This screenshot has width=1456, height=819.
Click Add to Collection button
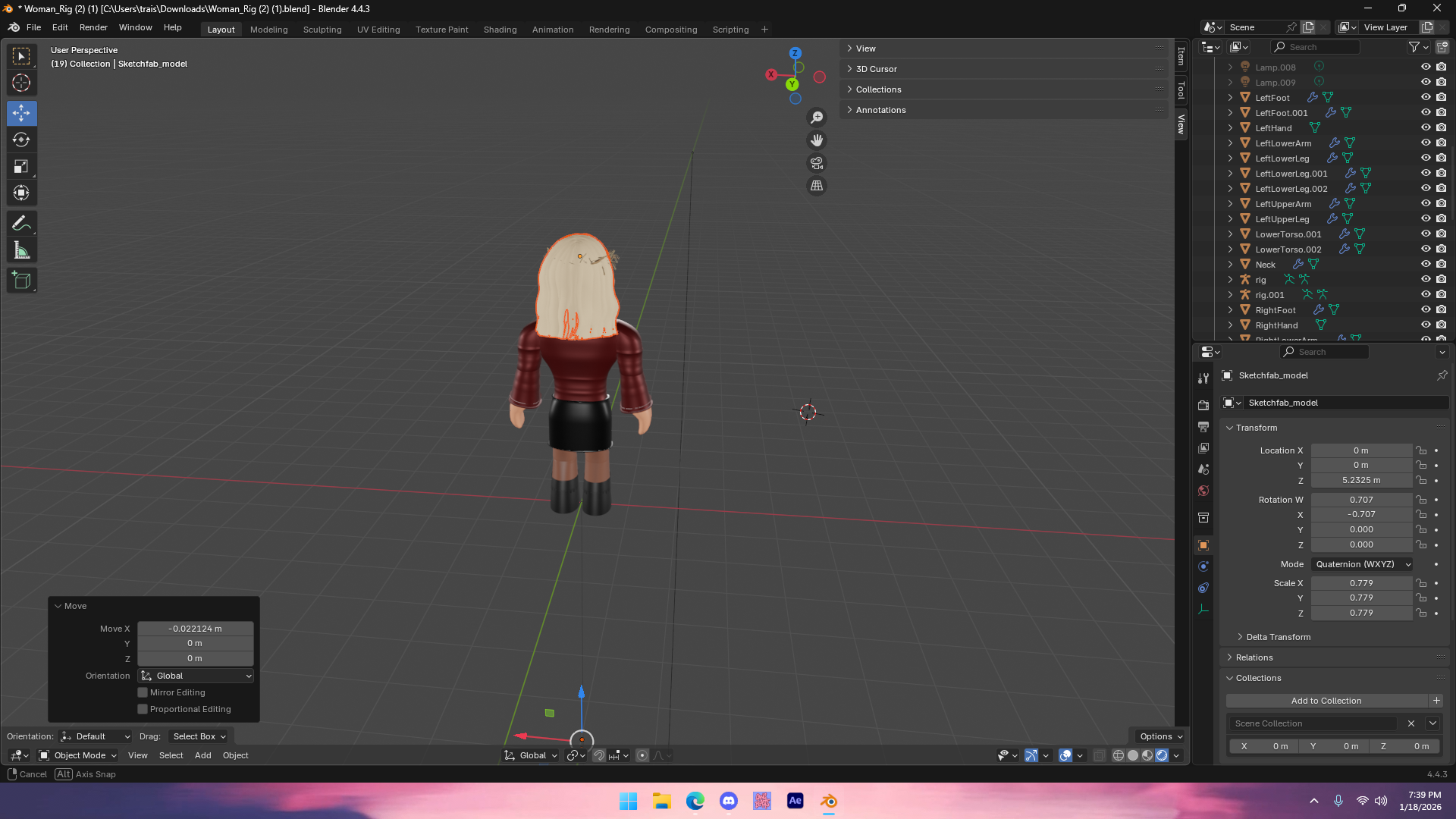point(1326,701)
